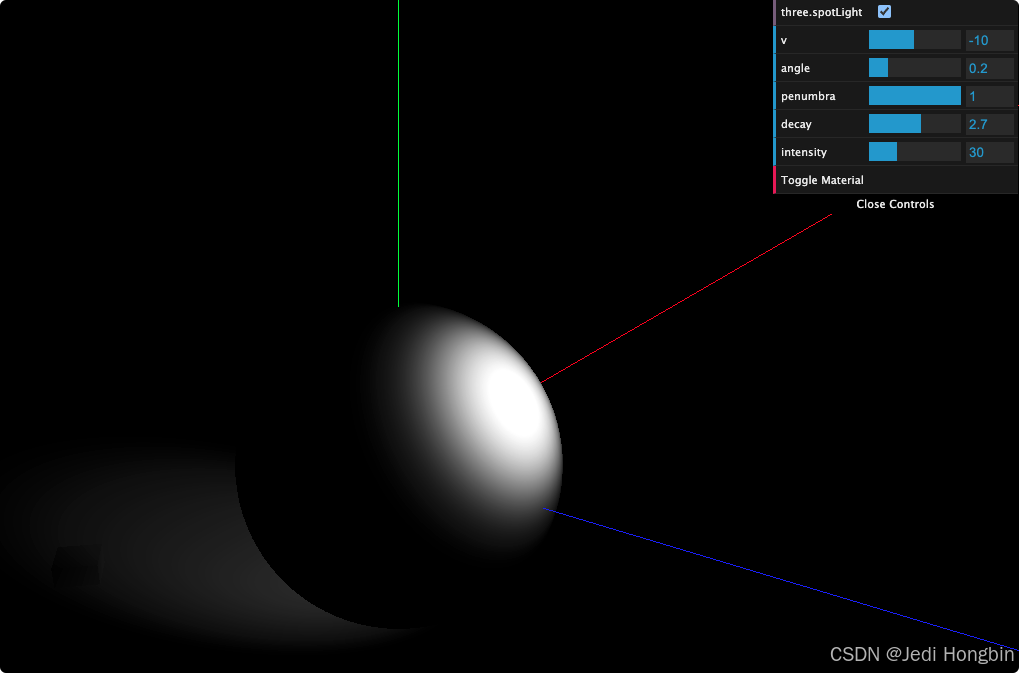Click the angle label text
This screenshot has height=673, width=1019.
click(795, 68)
